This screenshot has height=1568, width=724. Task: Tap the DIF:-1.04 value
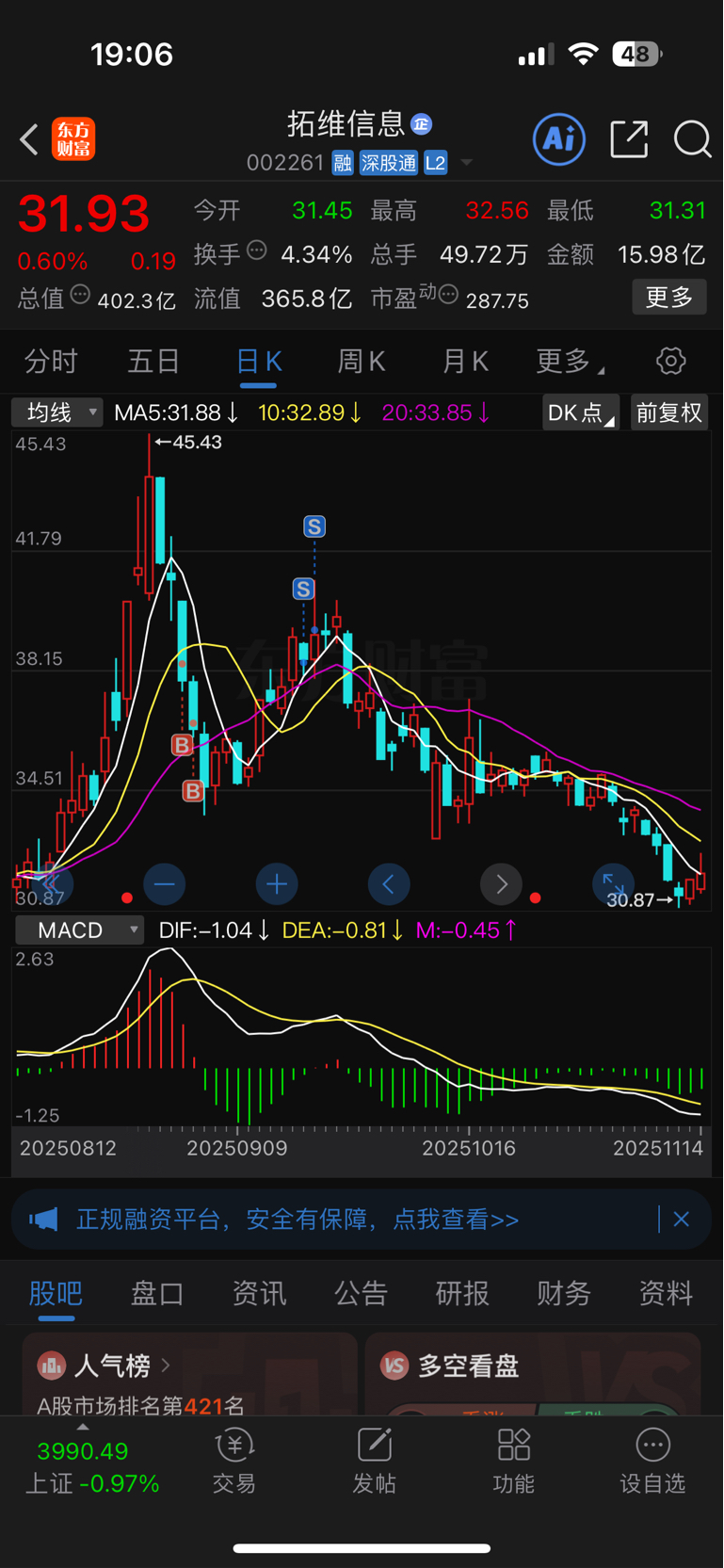pyautogui.click(x=215, y=930)
